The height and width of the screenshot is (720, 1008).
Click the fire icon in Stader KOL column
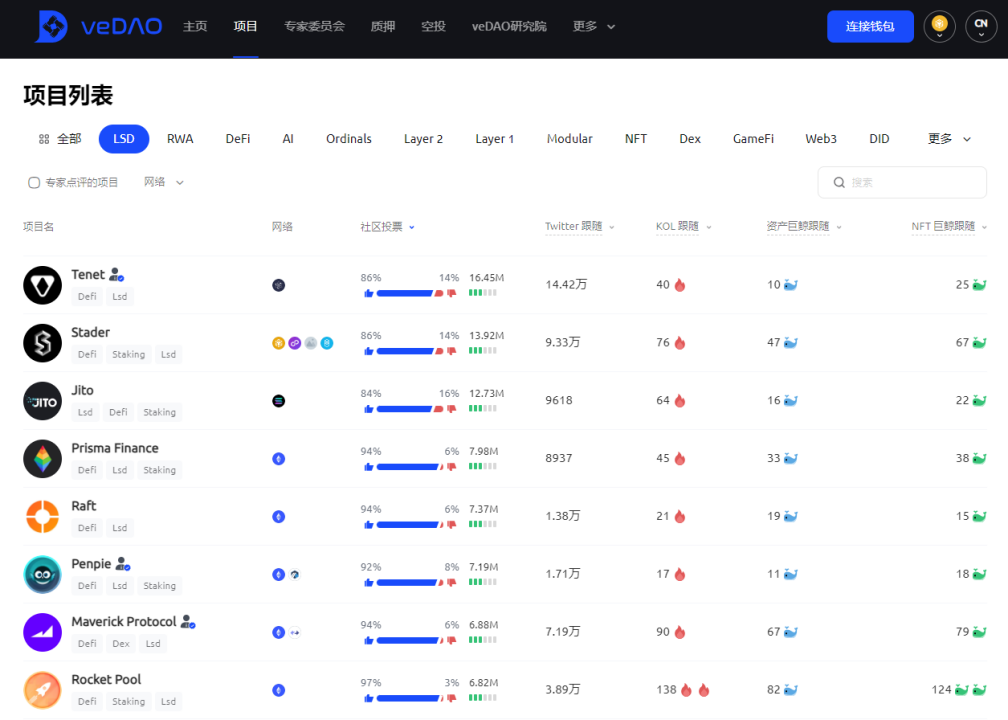680,343
